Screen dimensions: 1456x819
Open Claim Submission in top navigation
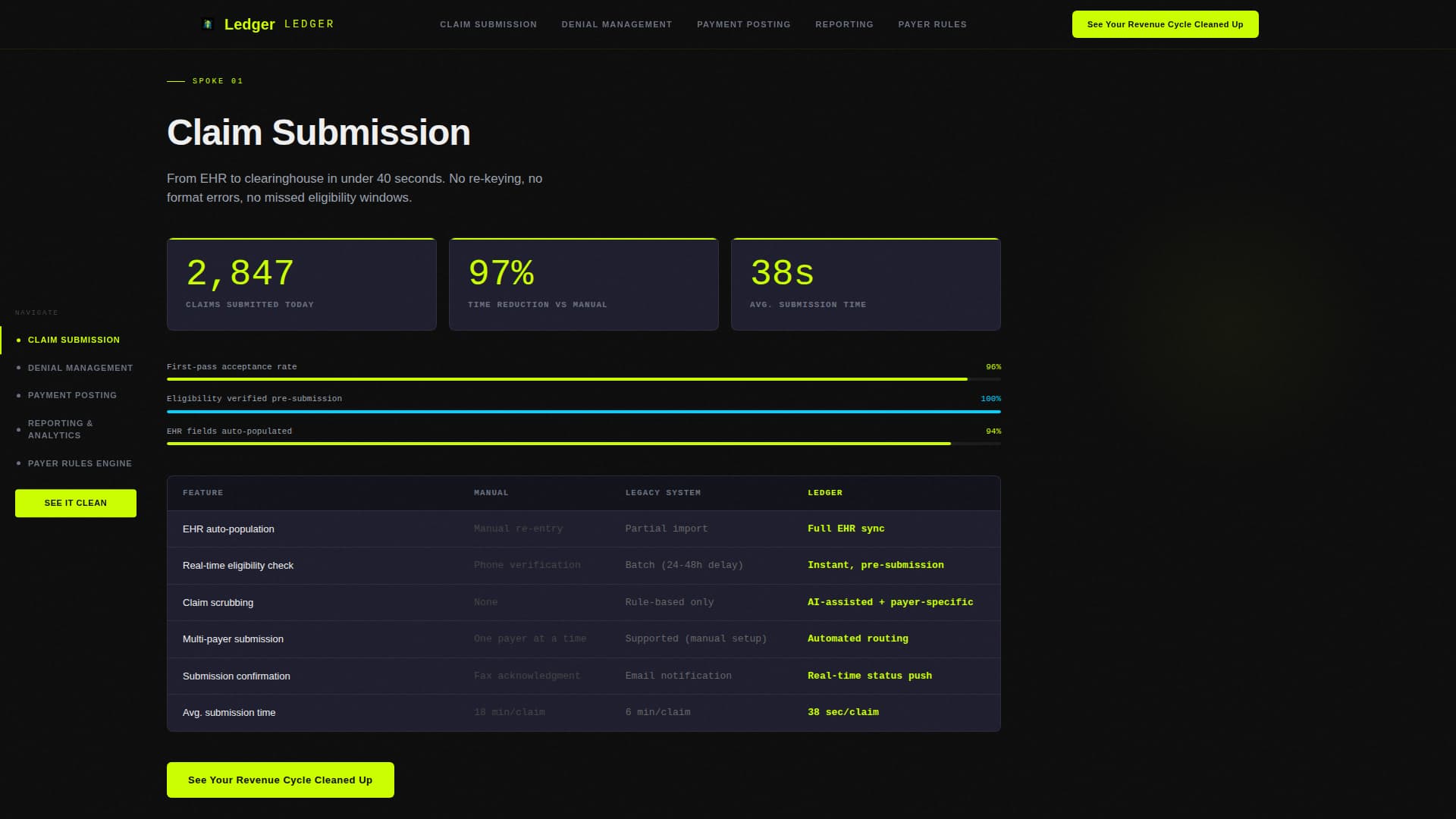tap(488, 24)
